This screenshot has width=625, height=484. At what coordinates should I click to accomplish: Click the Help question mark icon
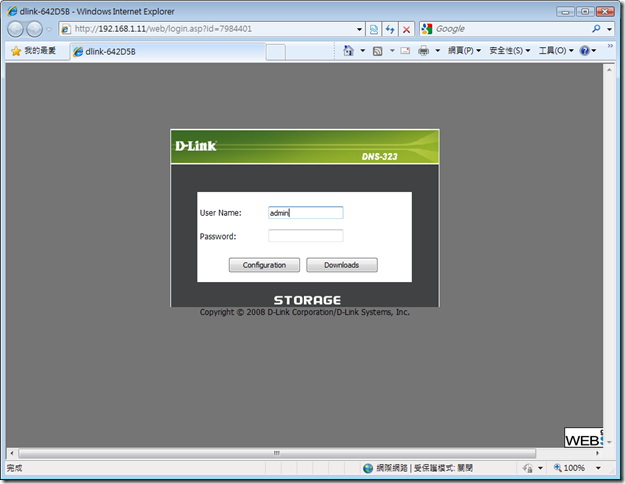[x=585, y=51]
